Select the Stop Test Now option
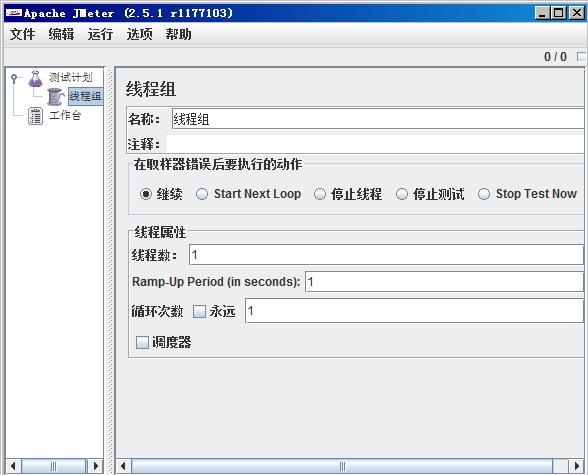The width and height of the screenshot is (588, 475). 484,194
